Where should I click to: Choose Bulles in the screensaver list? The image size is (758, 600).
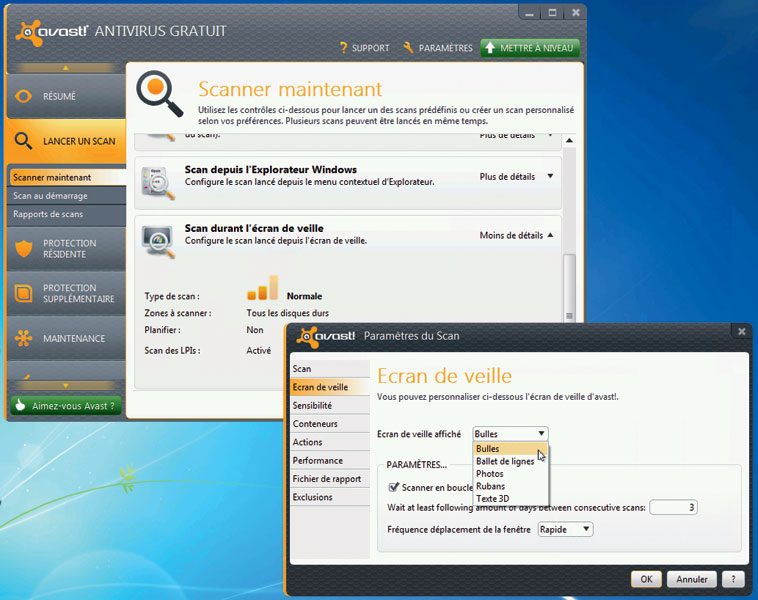click(x=510, y=449)
